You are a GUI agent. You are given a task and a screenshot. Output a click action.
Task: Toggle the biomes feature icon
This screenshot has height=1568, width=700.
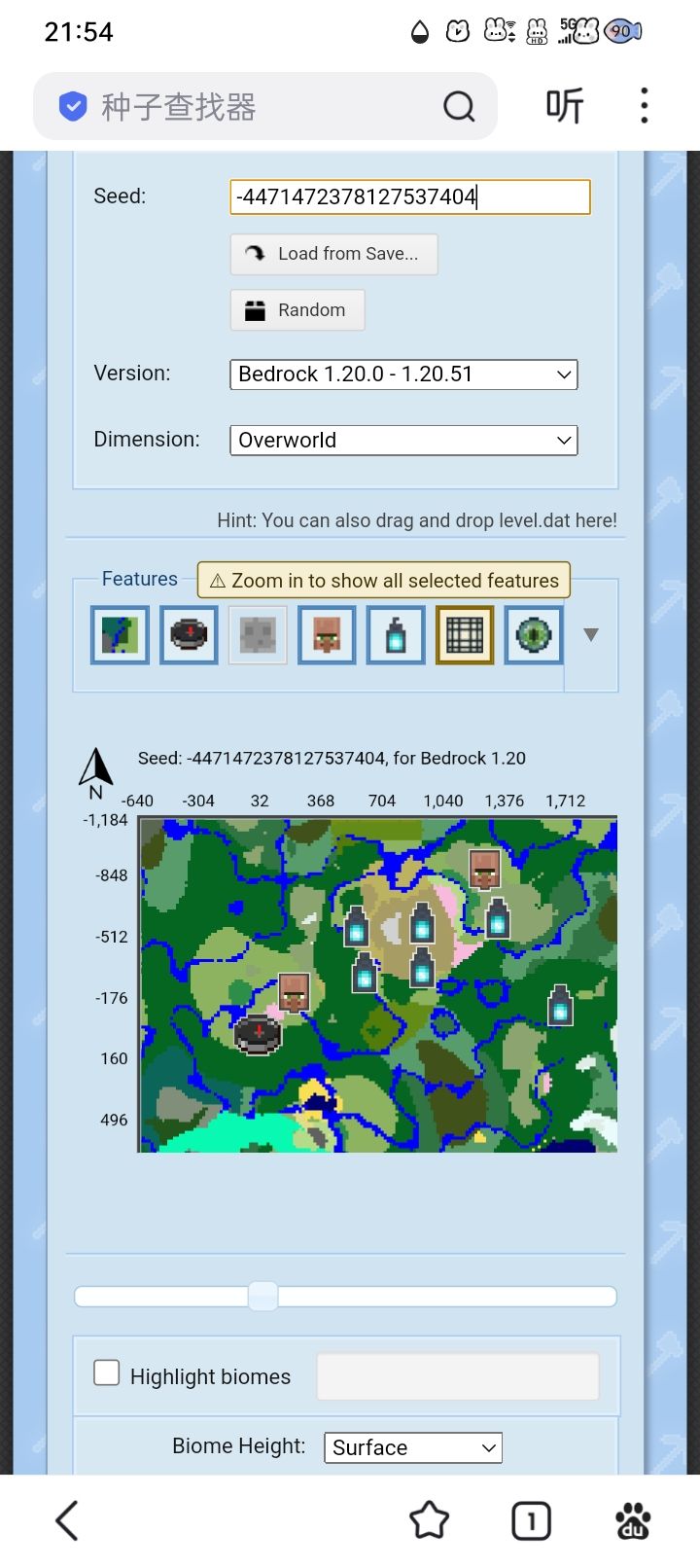tap(120, 635)
